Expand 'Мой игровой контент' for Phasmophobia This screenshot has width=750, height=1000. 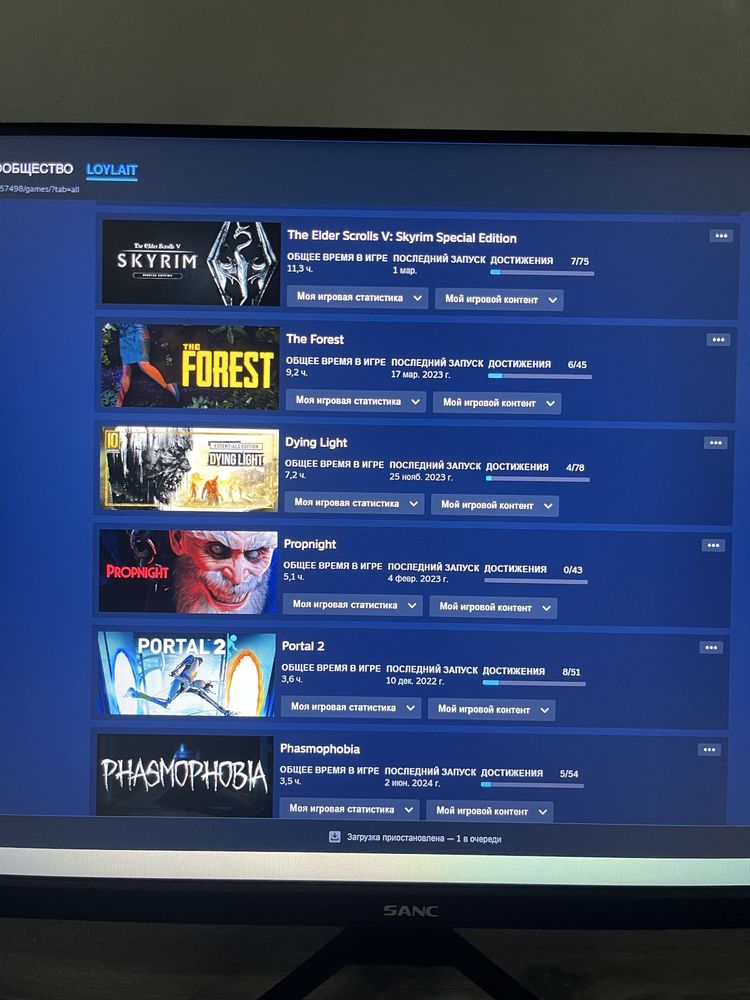point(490,811)
